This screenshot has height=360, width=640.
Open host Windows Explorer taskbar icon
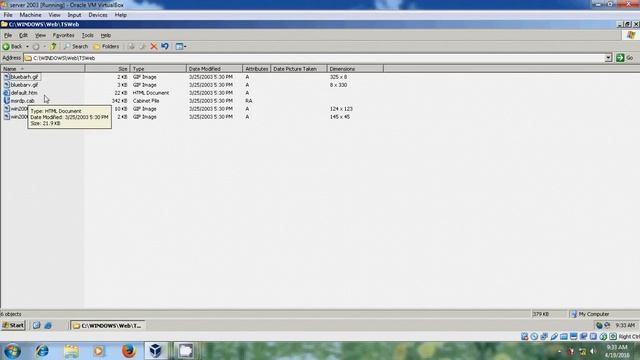coord(71,351)
